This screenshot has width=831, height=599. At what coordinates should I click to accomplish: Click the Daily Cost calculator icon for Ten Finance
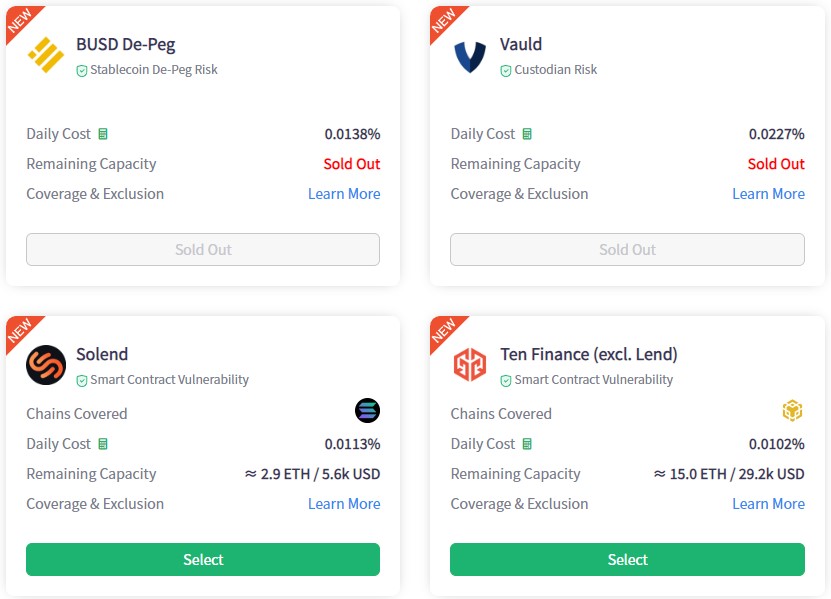click(527, 444)
